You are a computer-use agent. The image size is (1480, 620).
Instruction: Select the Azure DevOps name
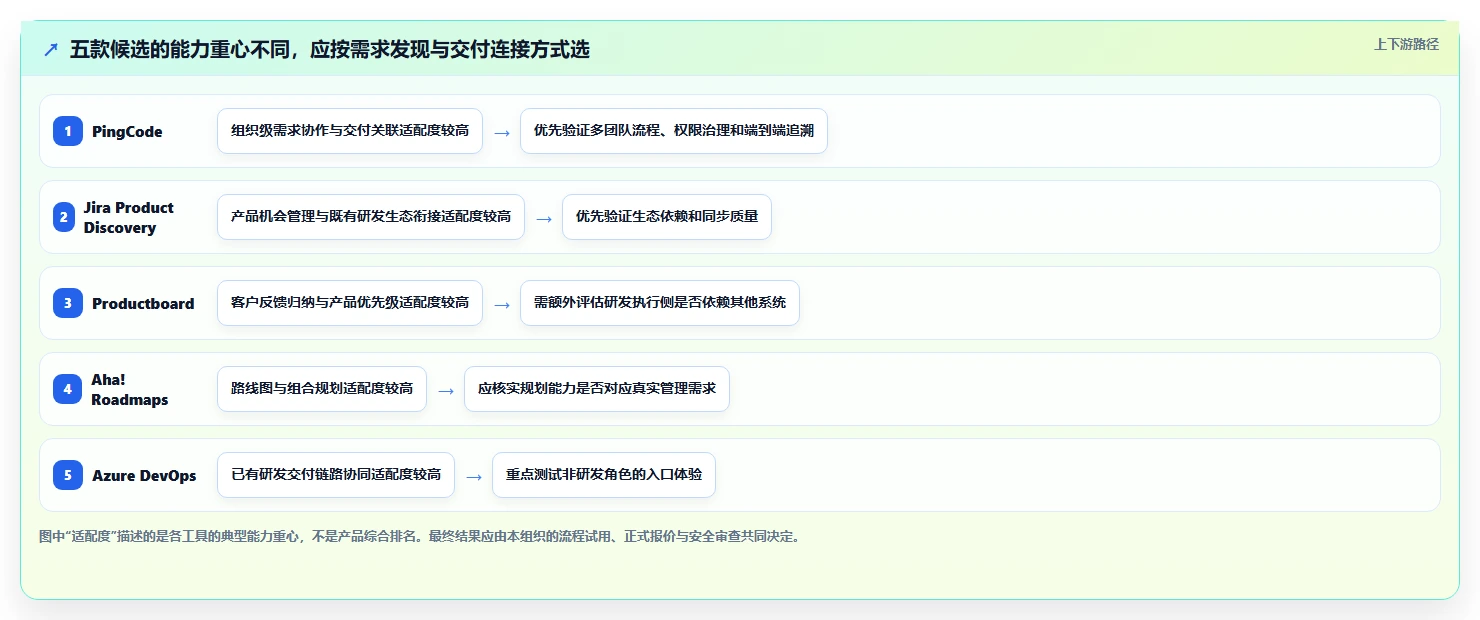tap(144, 476)
